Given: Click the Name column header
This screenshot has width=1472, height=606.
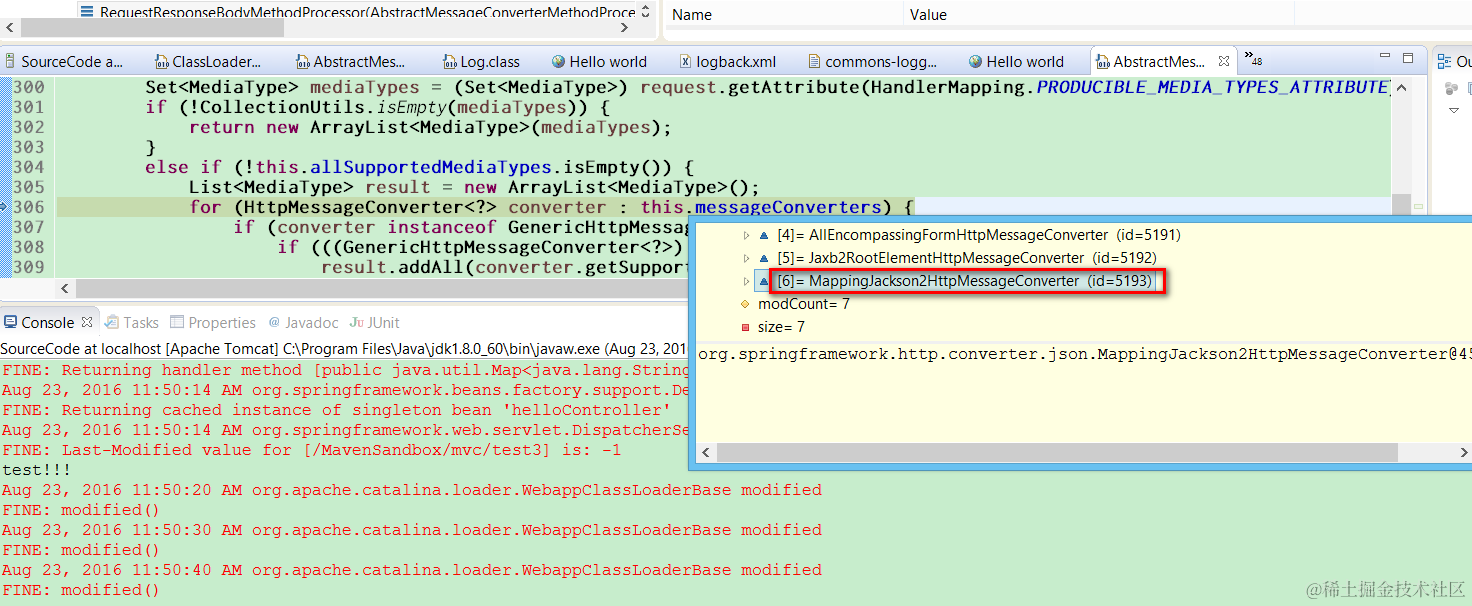Looking at the screenshot, I should tap(692, 15).
